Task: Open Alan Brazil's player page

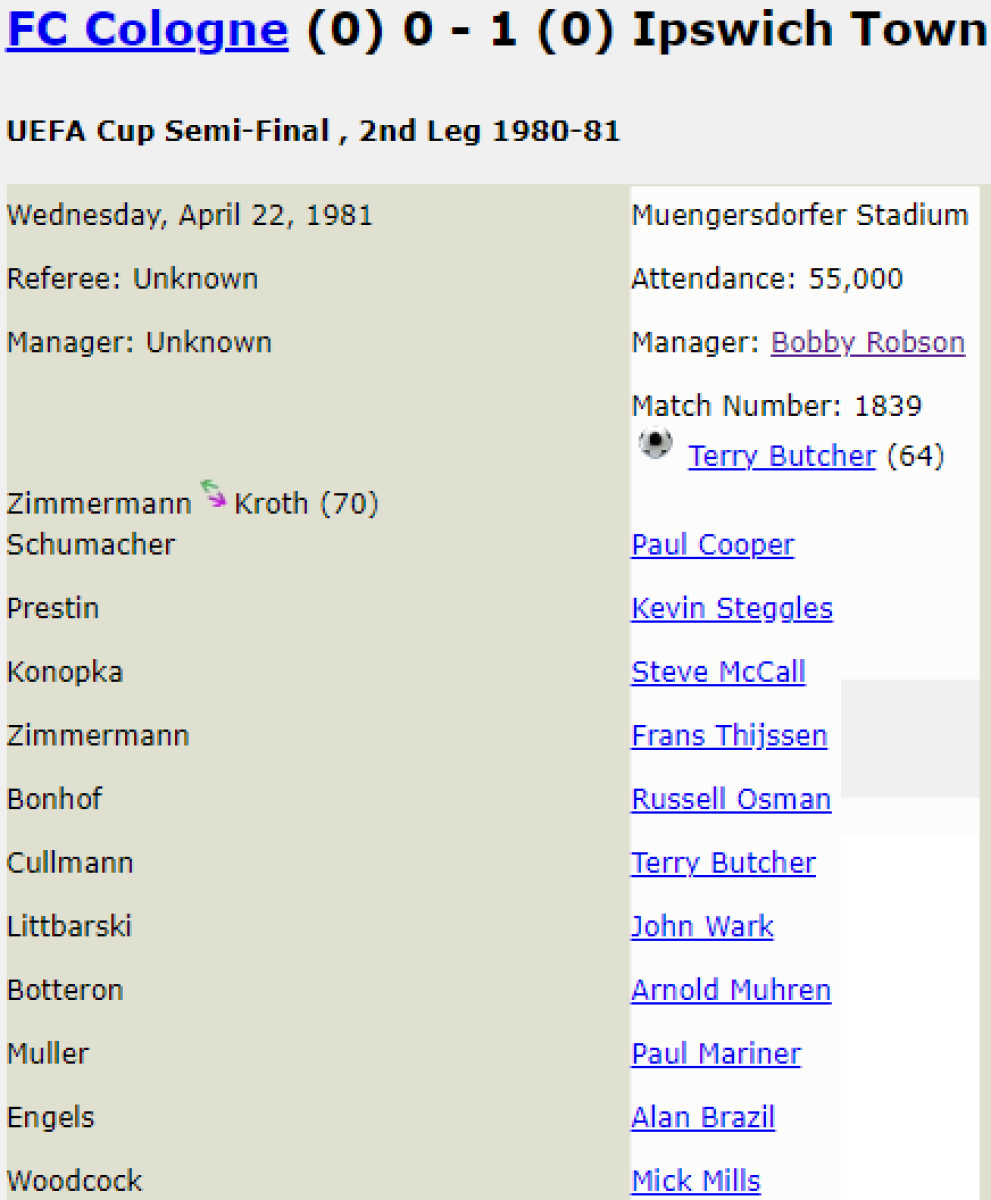Action: tap(702, 1118)
